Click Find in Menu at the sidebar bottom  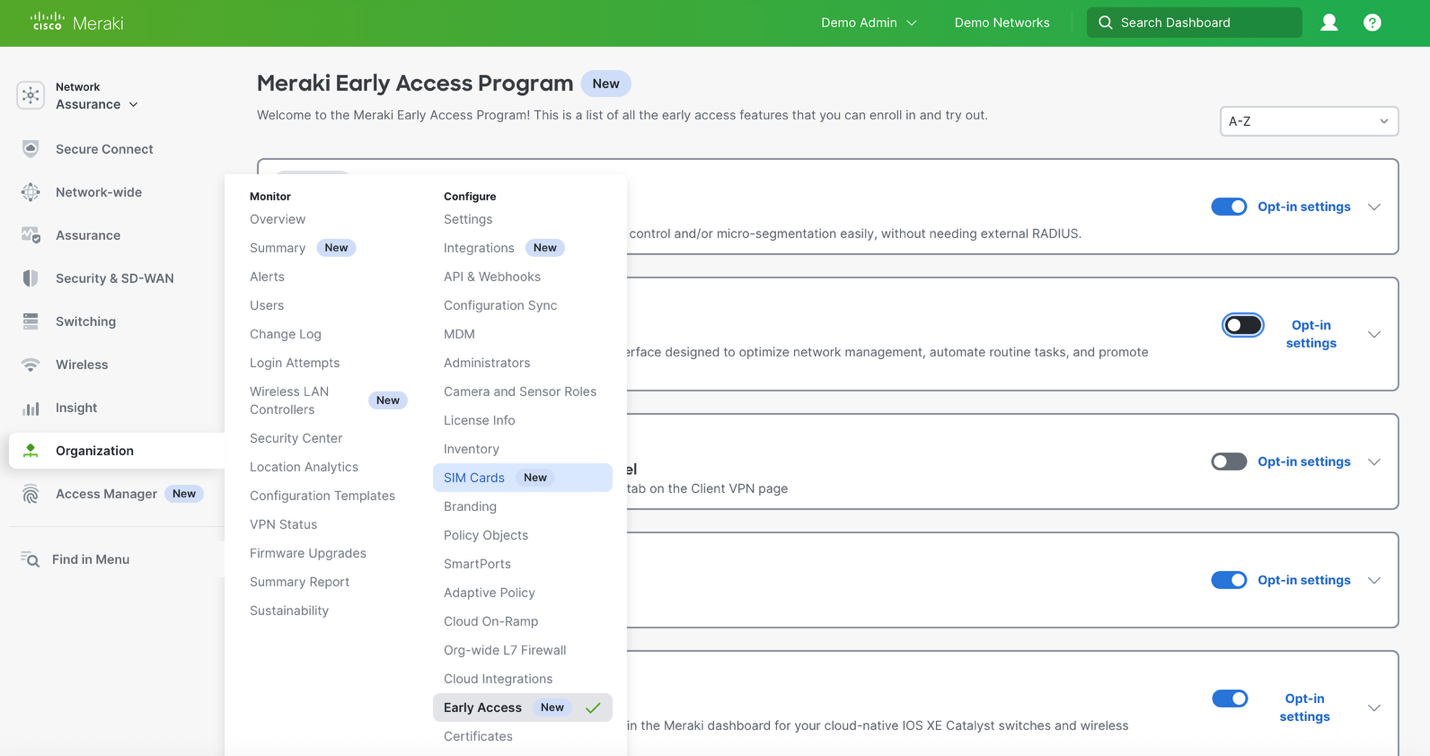(90, 559)
